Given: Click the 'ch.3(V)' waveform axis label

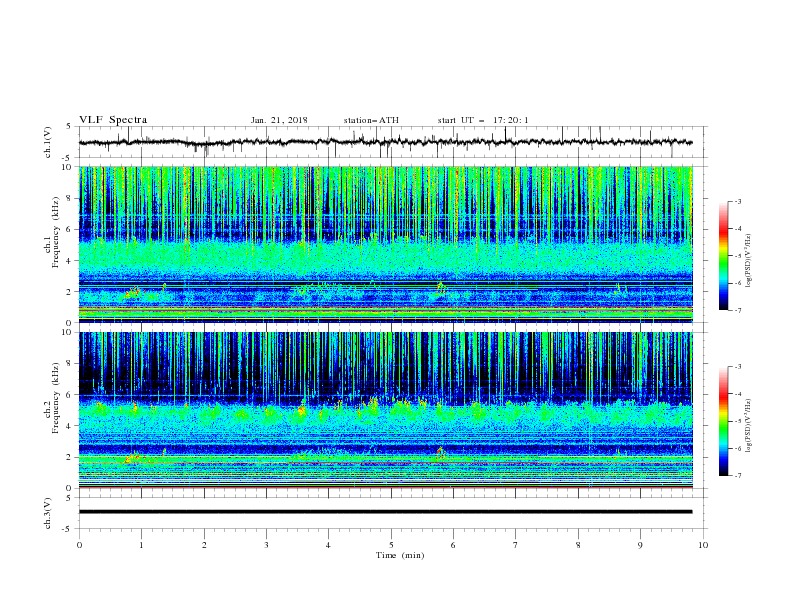Looking at the screenshot, I should click(48, 513).
